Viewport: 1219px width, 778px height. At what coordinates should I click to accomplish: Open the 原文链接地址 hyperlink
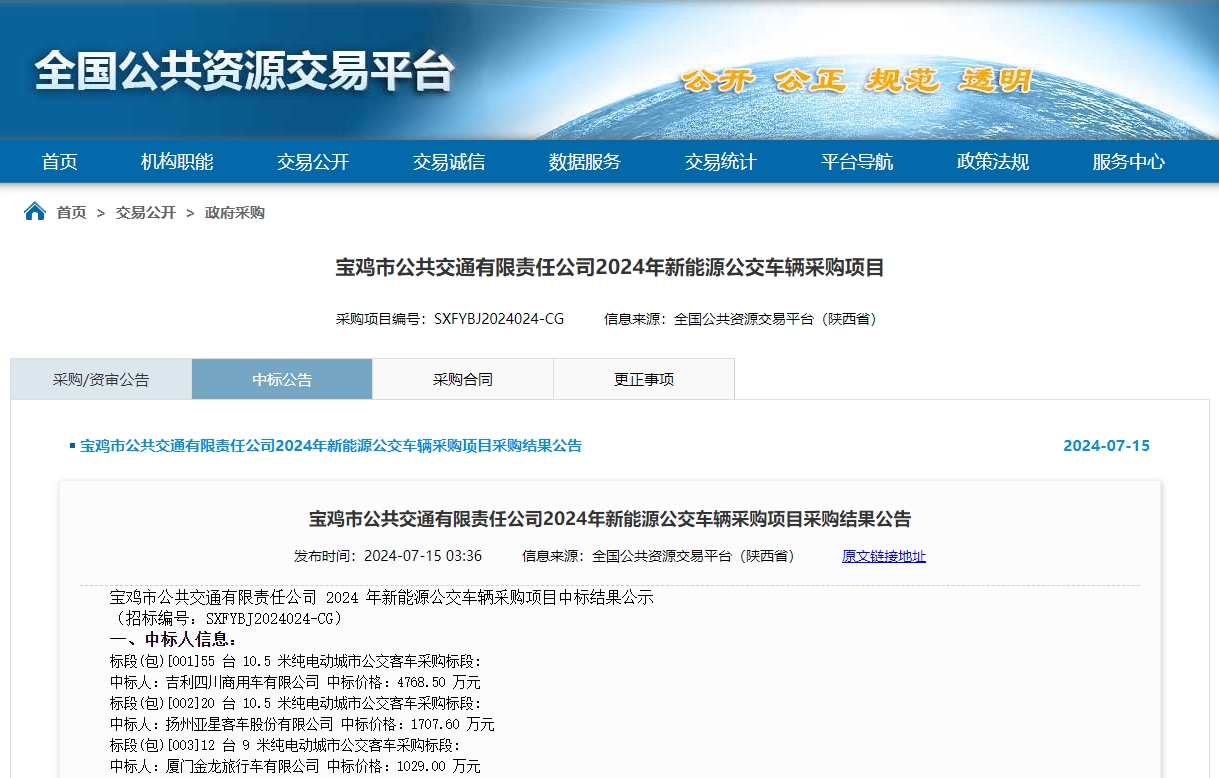(x=883, y=557)
